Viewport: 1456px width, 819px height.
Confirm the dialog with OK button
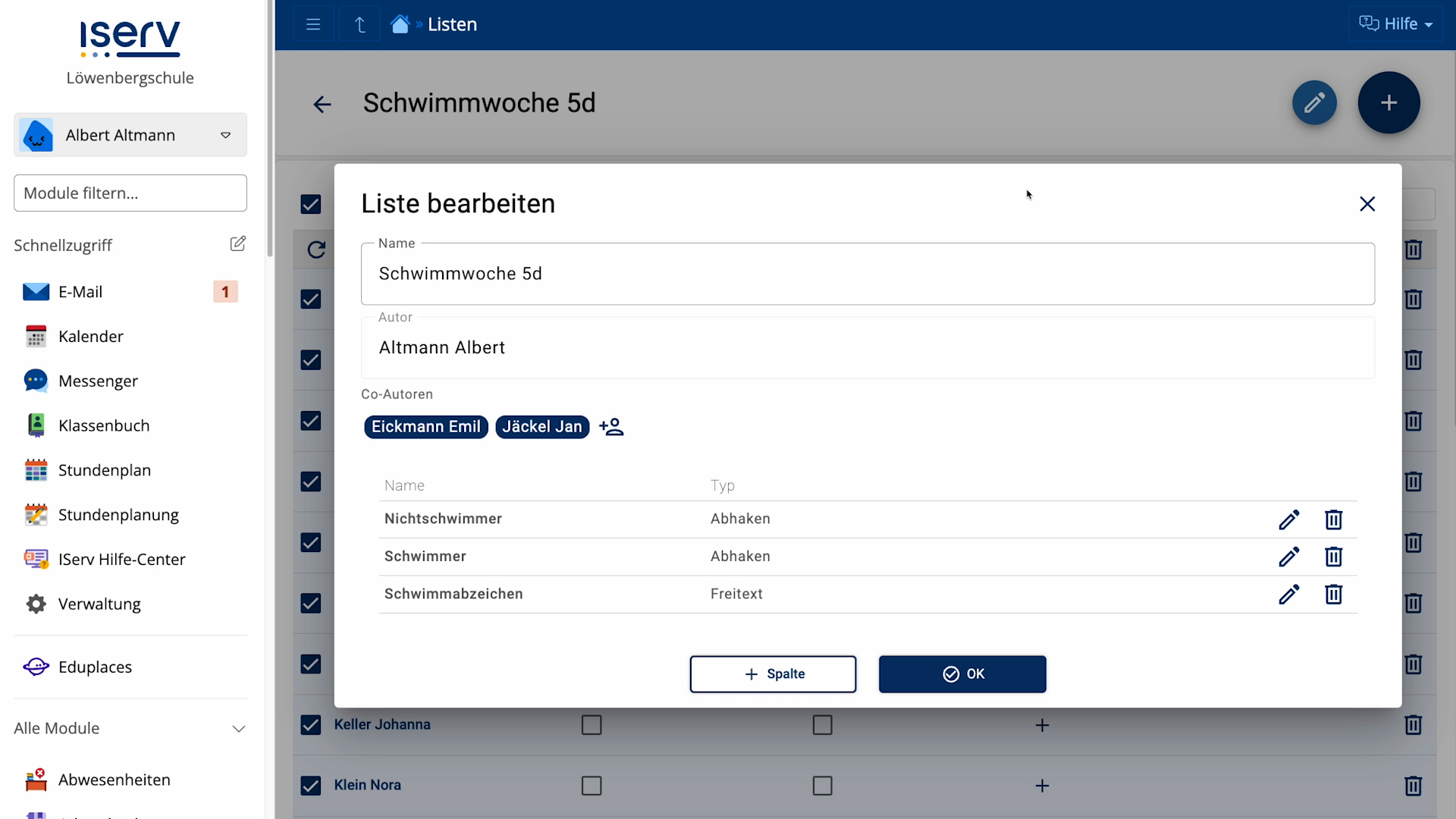(x=962, y=674)
